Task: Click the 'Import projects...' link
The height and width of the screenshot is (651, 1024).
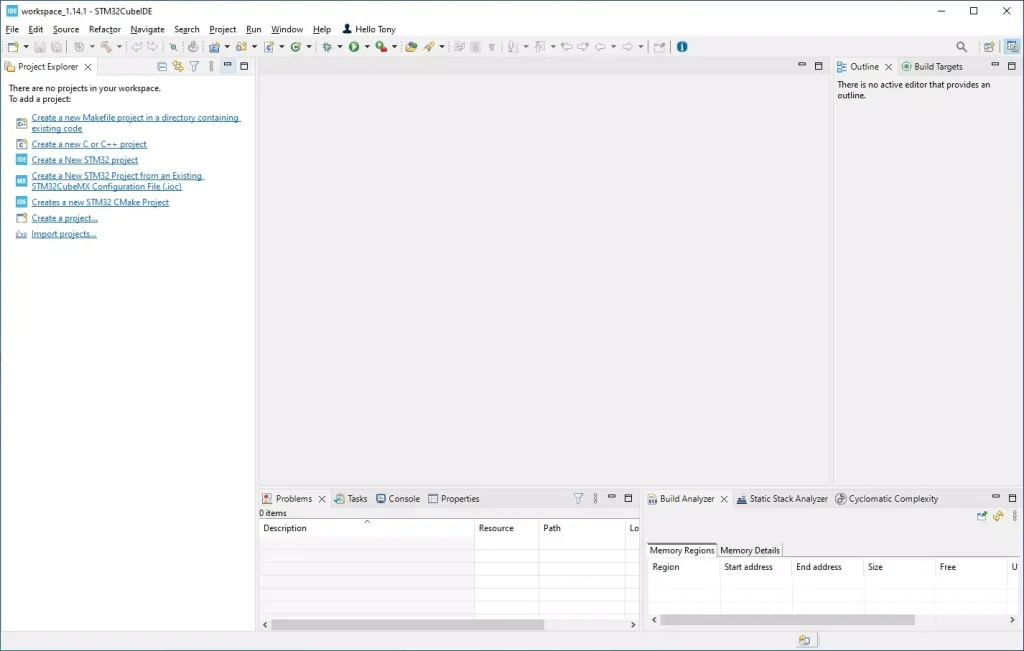Action: [64, 234]
